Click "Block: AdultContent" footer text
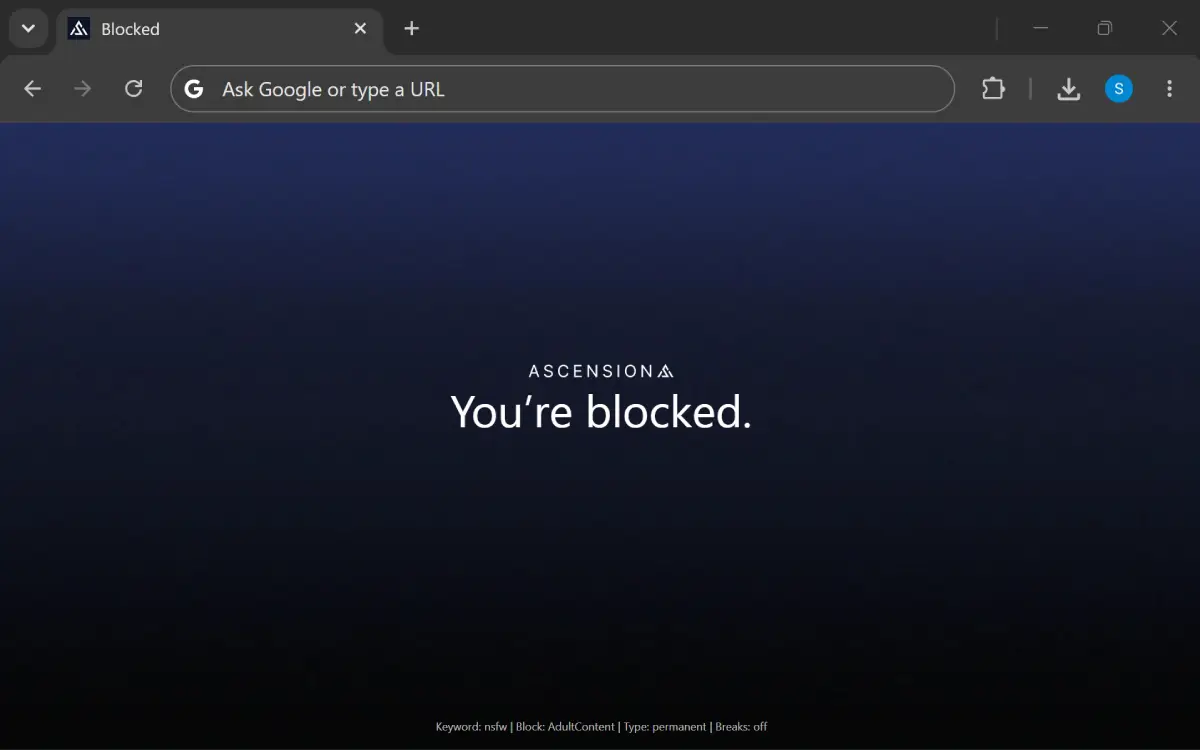 [x=565, y=727]
